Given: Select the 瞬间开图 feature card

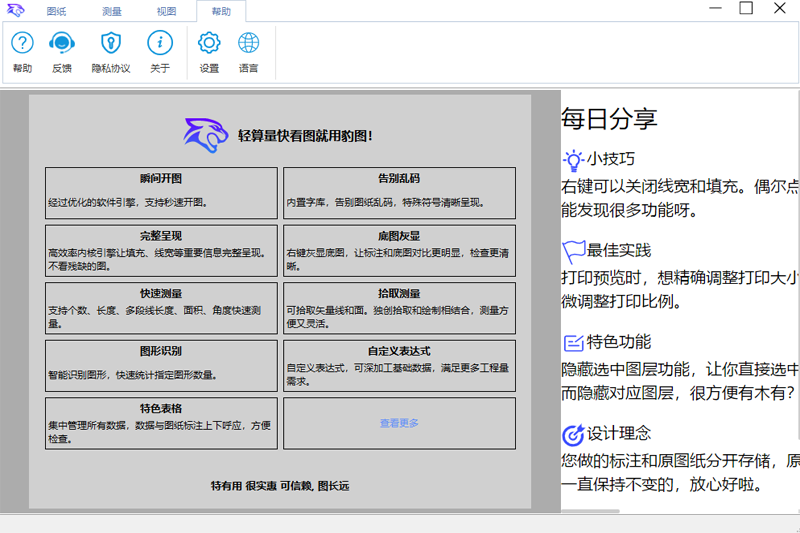Looking at the screenshot, I should (161, 192).
